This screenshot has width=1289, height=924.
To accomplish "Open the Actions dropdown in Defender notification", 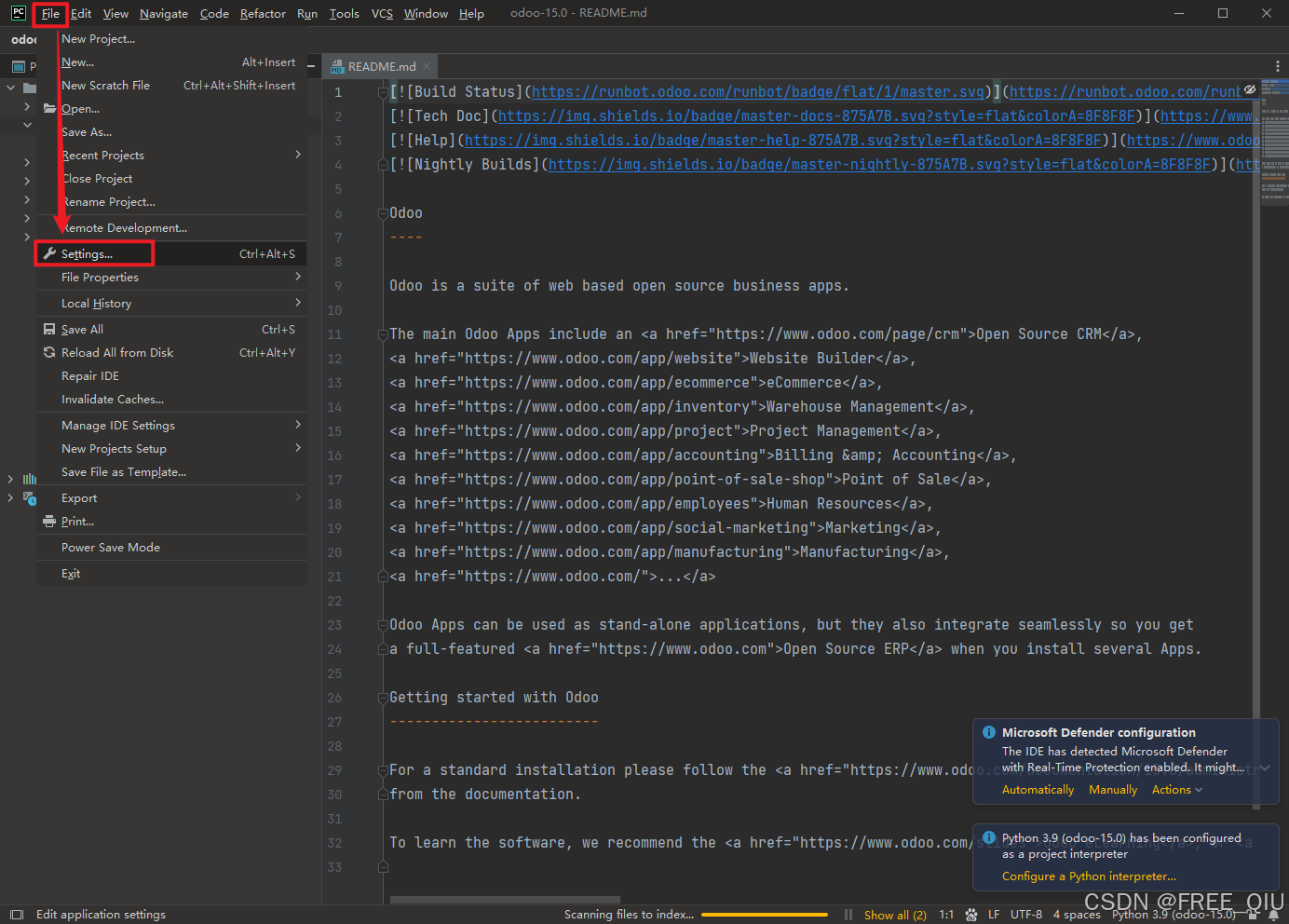I will pyautogui.click(x=1177, y=790).
